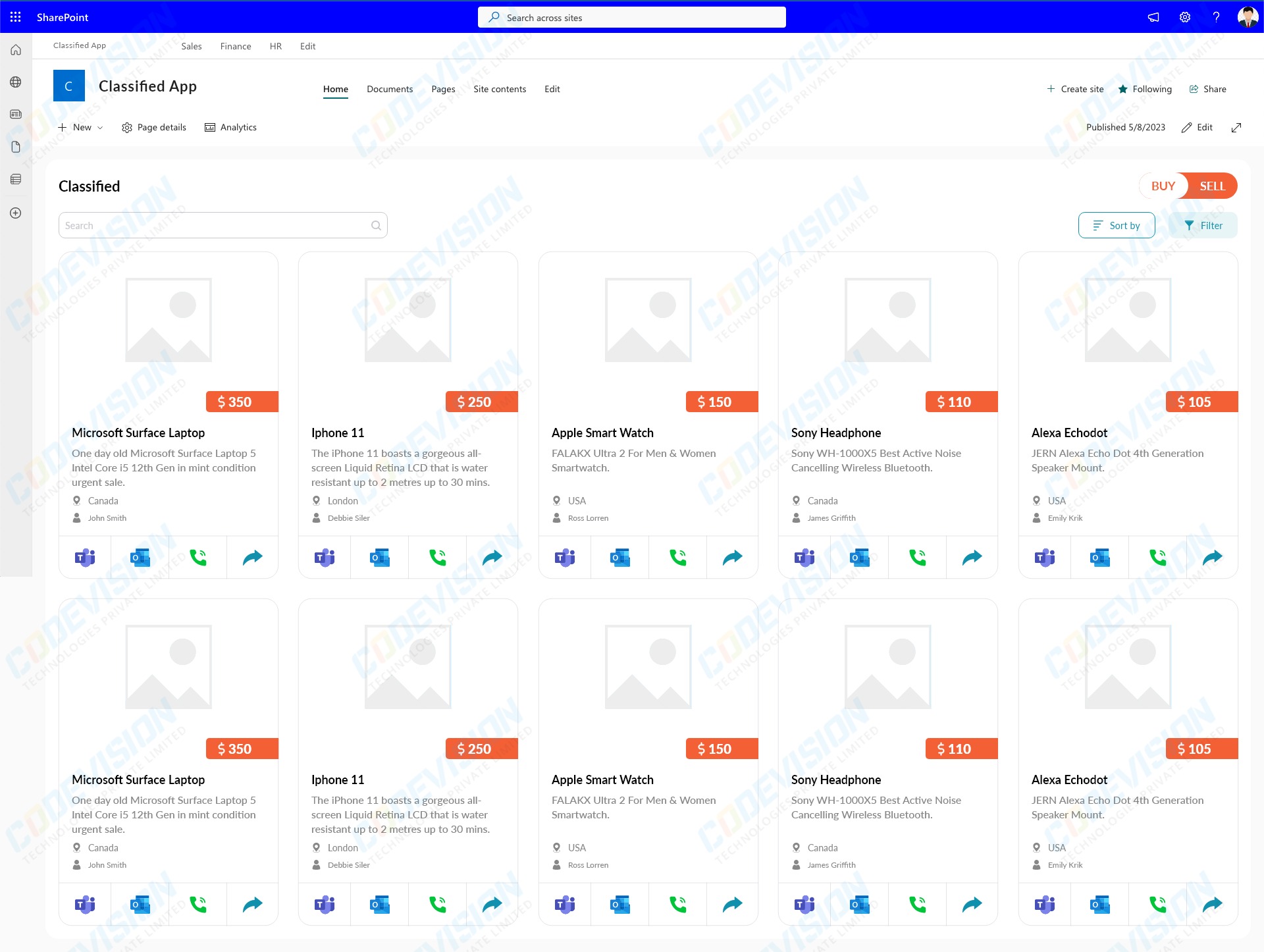Open the globe icon in left rail
The image size is (1264, 952).
pyautogui.click(x=16, y=82)
